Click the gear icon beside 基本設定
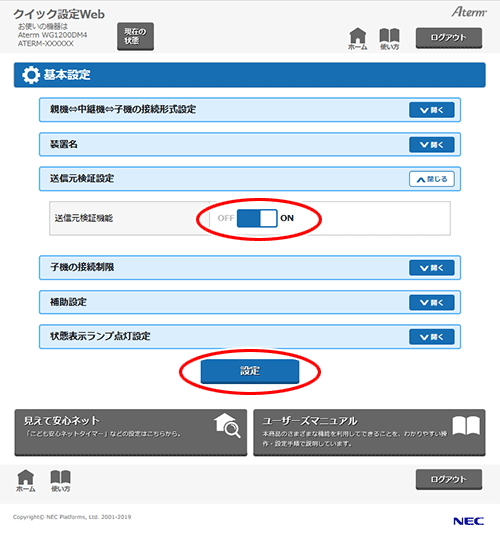The image size is (500, 536). 31,75
